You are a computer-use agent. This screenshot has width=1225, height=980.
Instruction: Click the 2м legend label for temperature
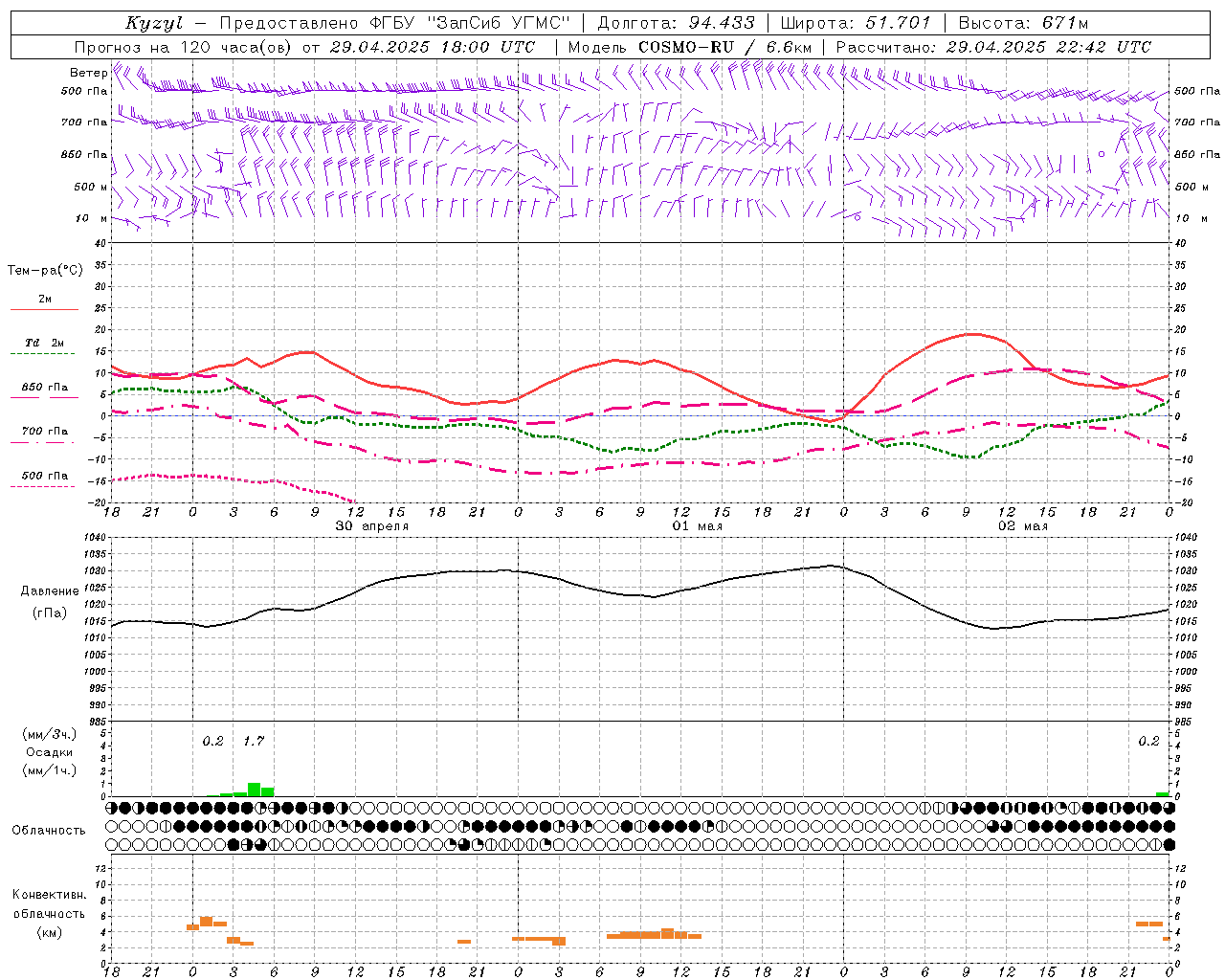coord(45,299)
